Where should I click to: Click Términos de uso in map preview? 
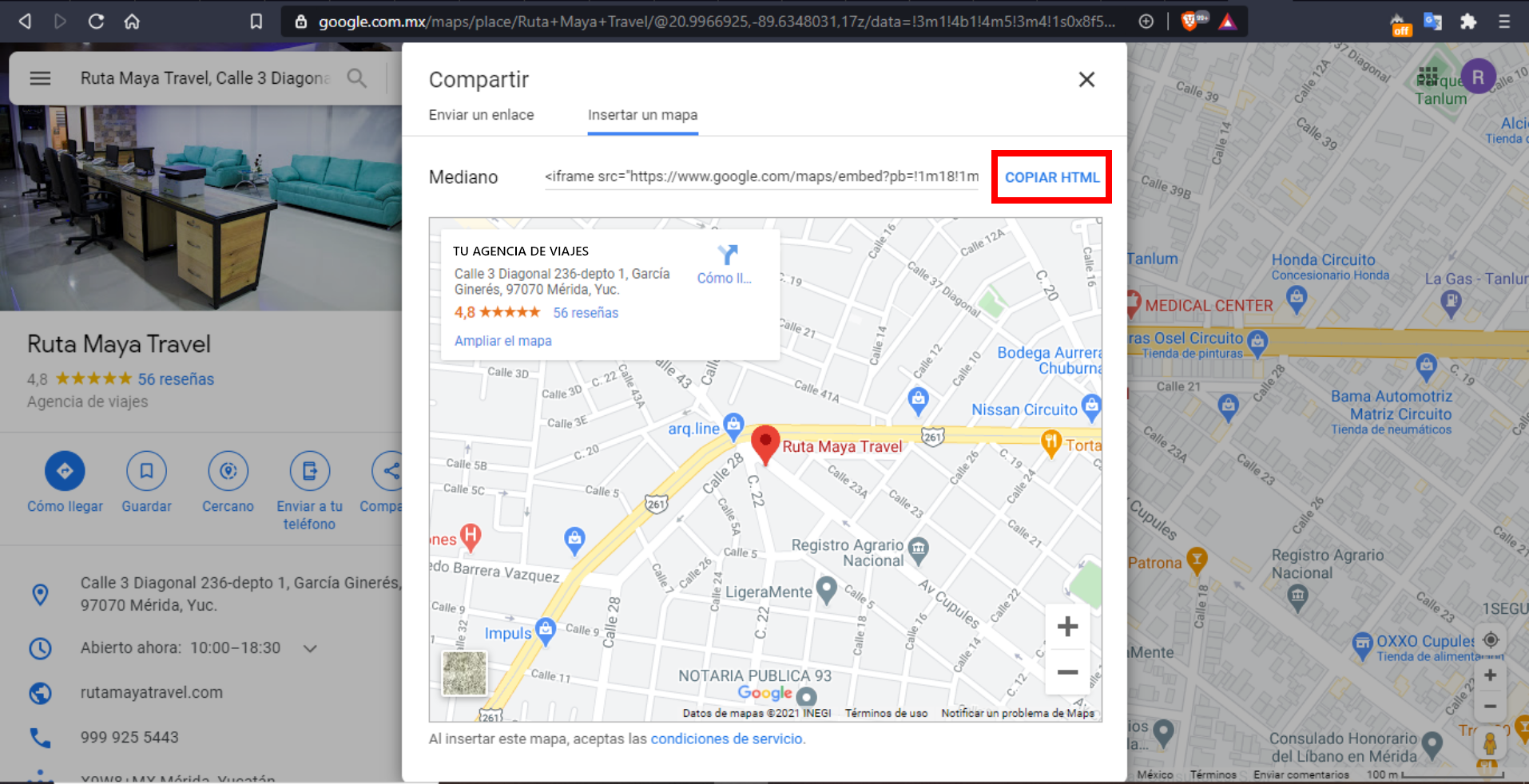tap(886, 713)
